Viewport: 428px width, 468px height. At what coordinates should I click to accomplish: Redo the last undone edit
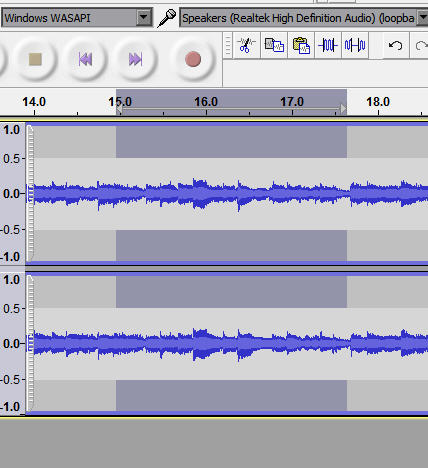pyautogui.click(x=421, y=45)
